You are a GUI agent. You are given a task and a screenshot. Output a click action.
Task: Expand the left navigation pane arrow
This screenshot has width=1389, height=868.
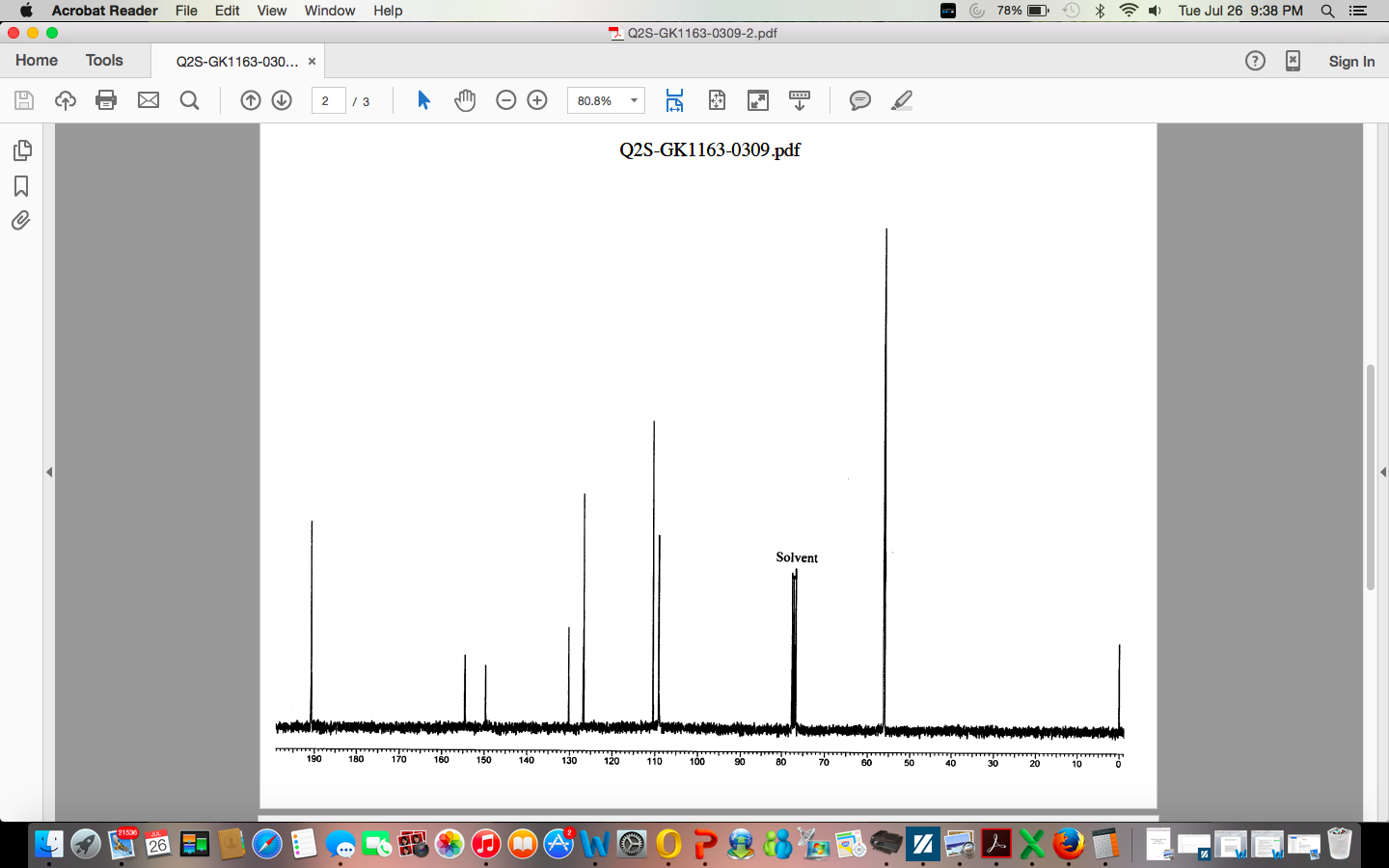(49, 472)
